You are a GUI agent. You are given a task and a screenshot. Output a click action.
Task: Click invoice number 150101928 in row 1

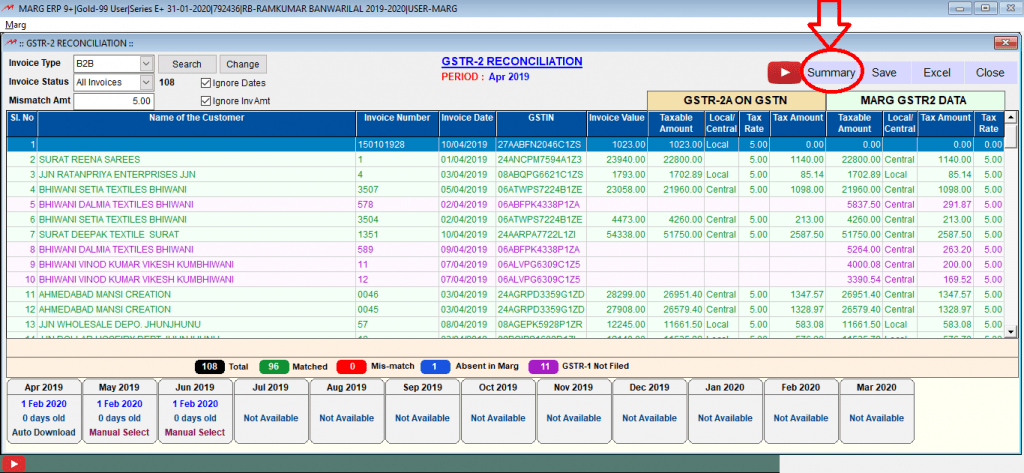click(x=397, y=144)
